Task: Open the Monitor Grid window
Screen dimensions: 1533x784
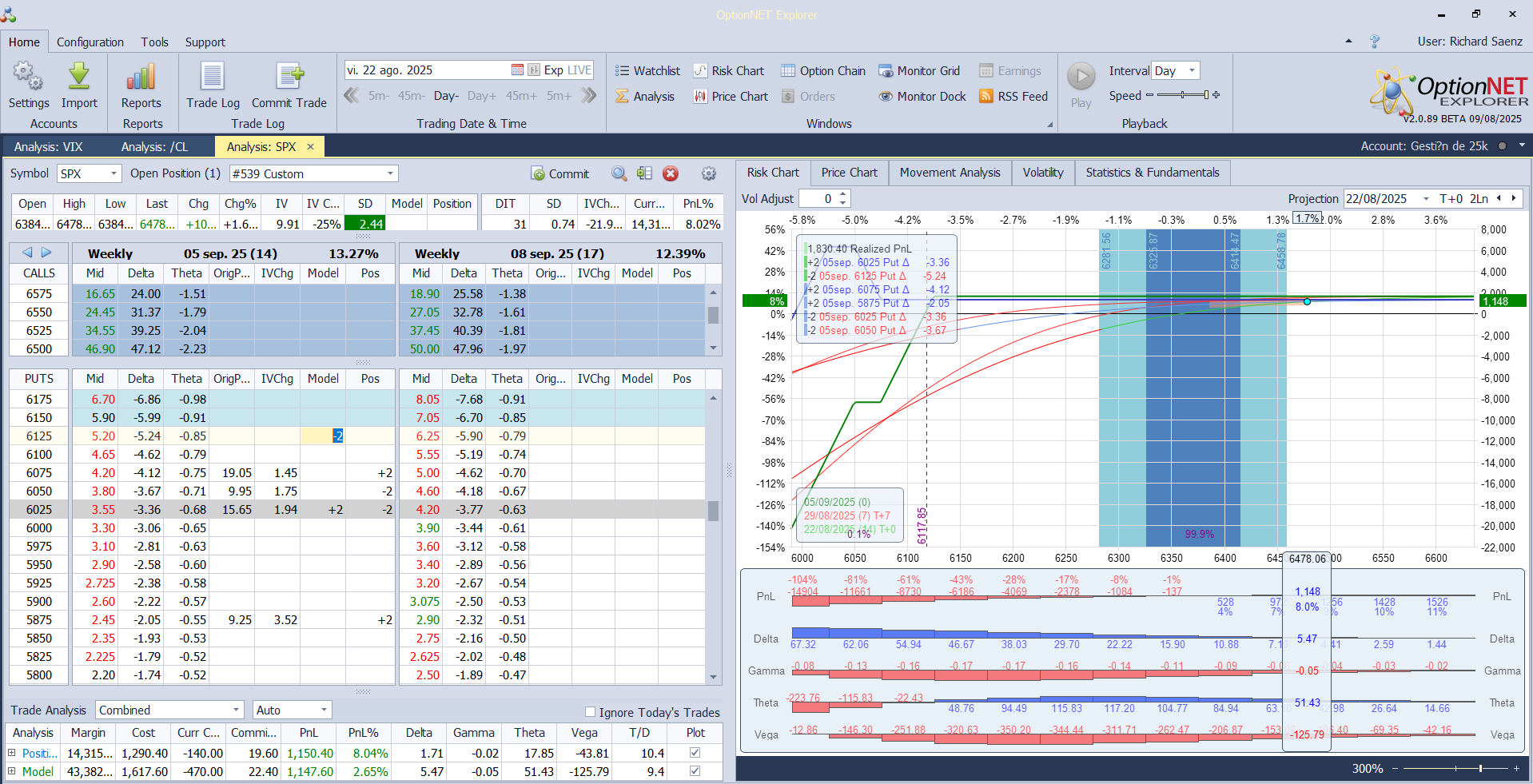Action: pyautogui.click(x=919, y=71)
